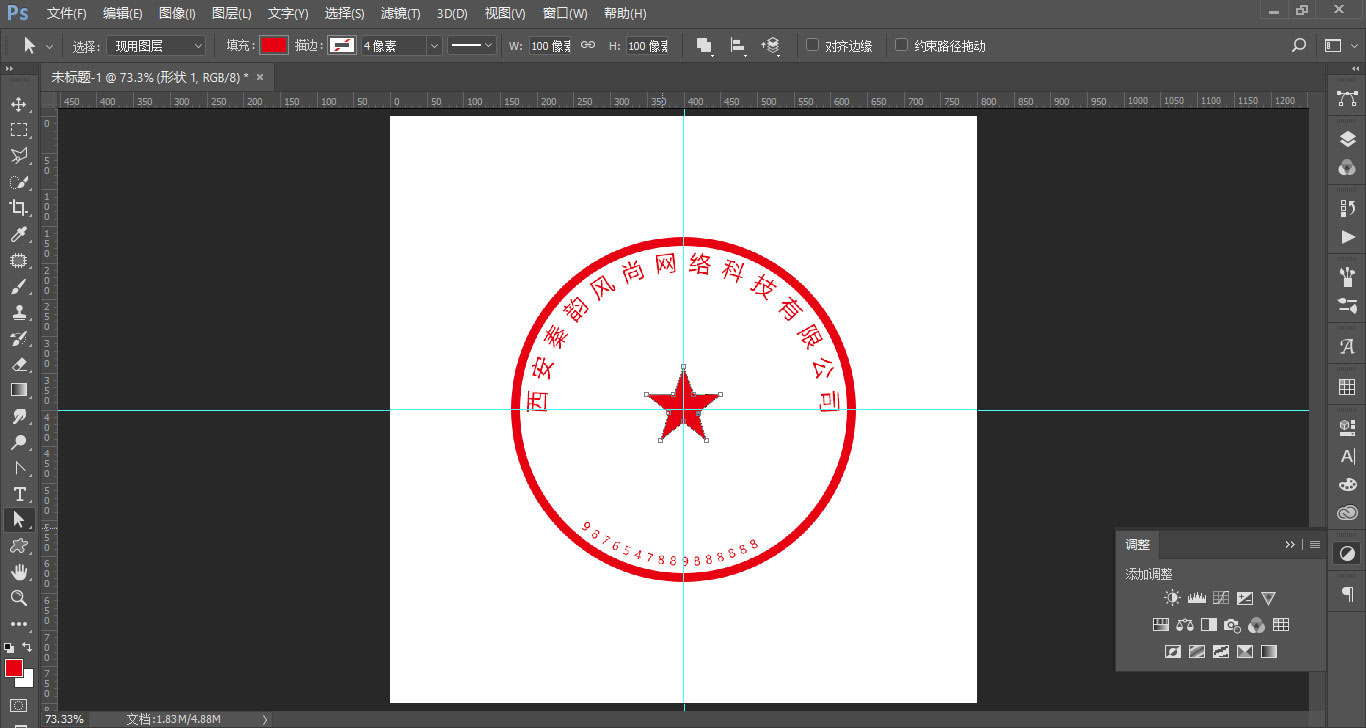Image resolution: width=1366 pixels, height=728 pixels.
Task: Select the Crop tool
Action: [x=18, y=208]
